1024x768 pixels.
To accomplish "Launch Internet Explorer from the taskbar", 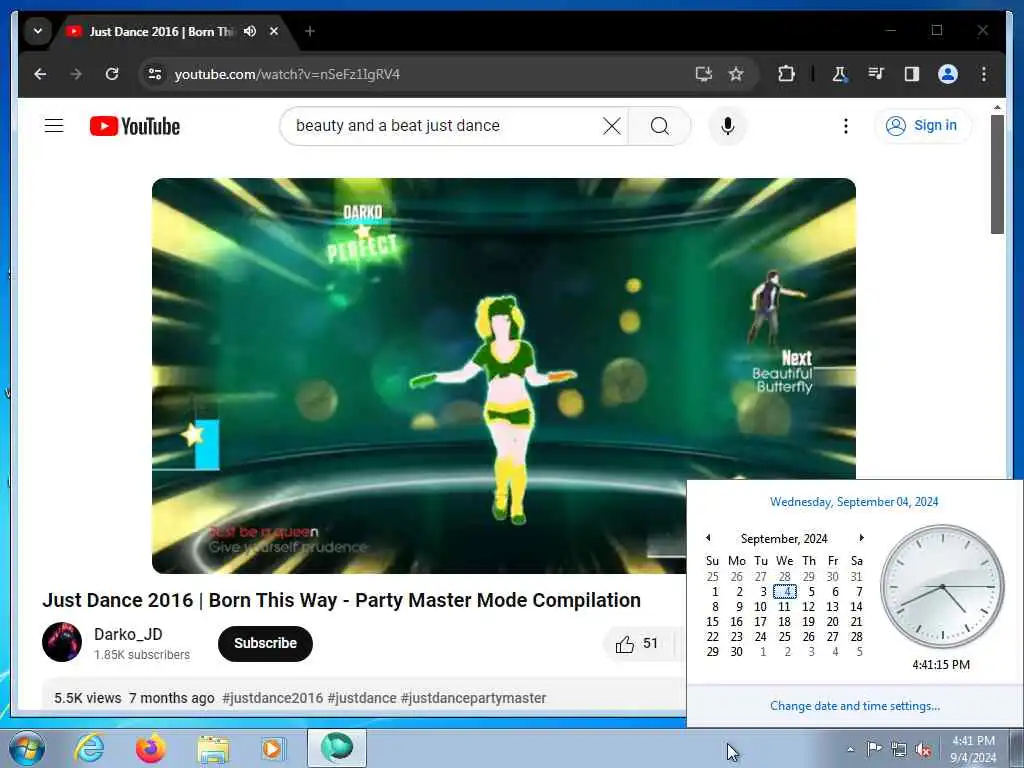I will click(x=89, y=748).
